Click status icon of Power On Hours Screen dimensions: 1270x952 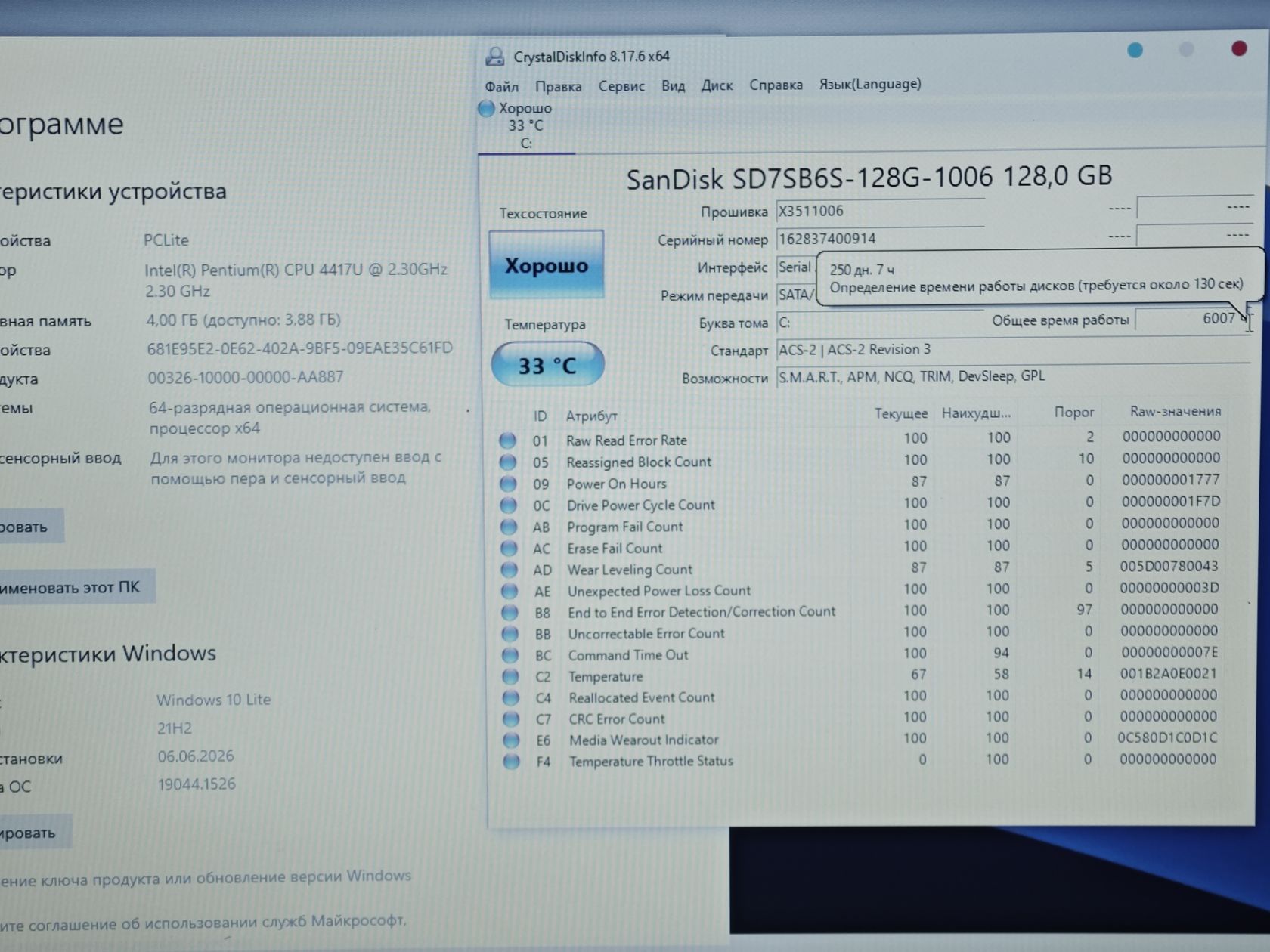pos(509,484)
